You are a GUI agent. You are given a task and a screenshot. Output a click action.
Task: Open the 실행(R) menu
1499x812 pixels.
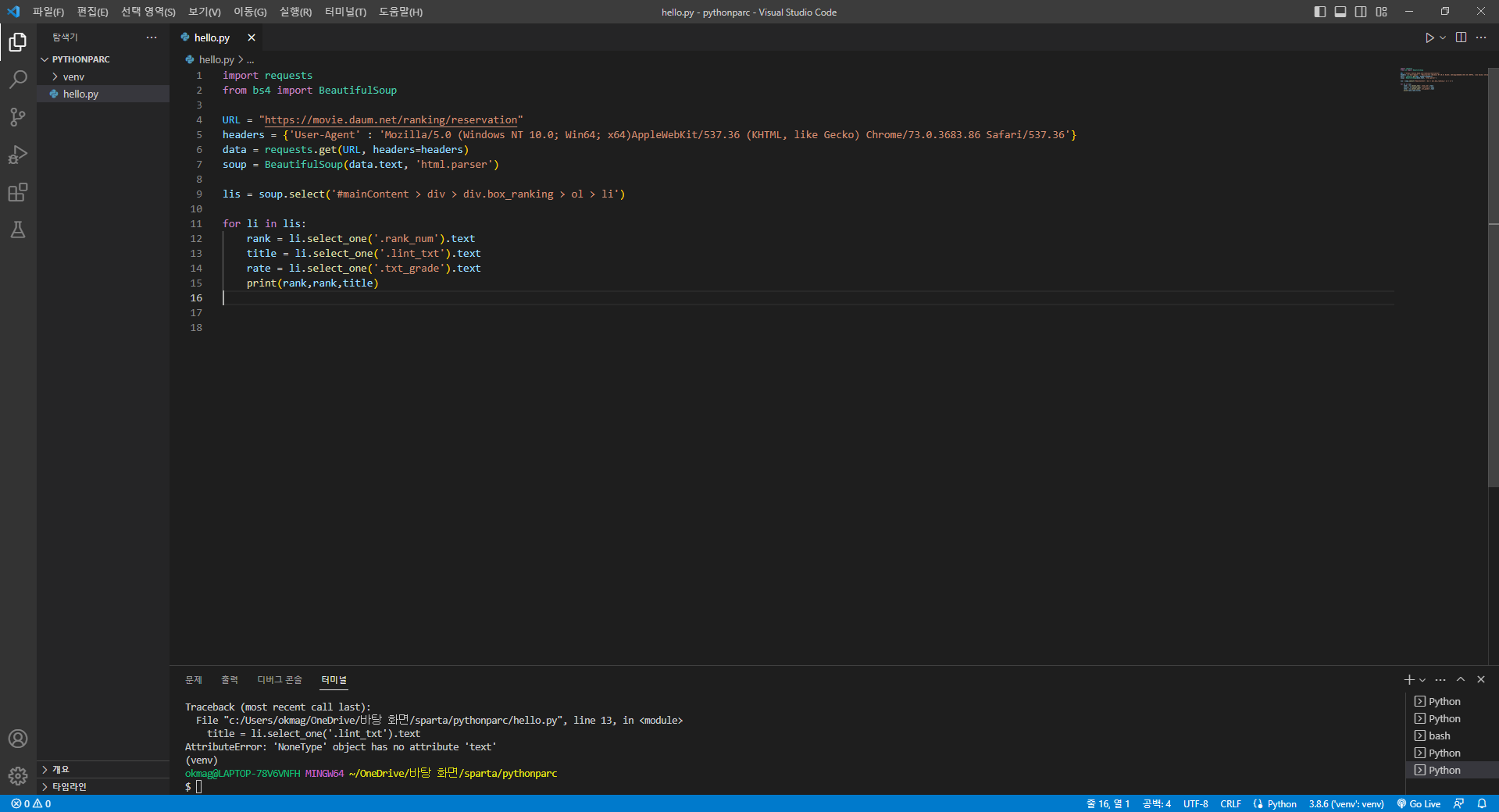point(295,12)
